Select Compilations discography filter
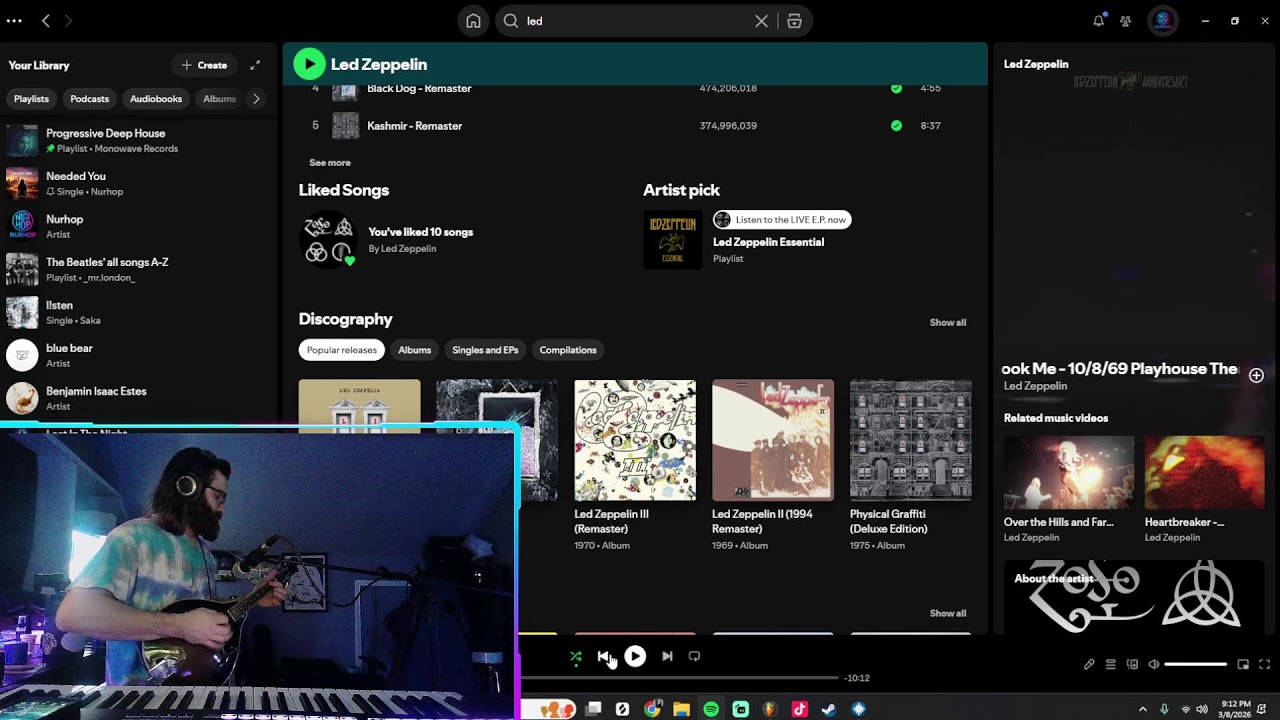This screenshot has height=720, width=1280. 568,350
